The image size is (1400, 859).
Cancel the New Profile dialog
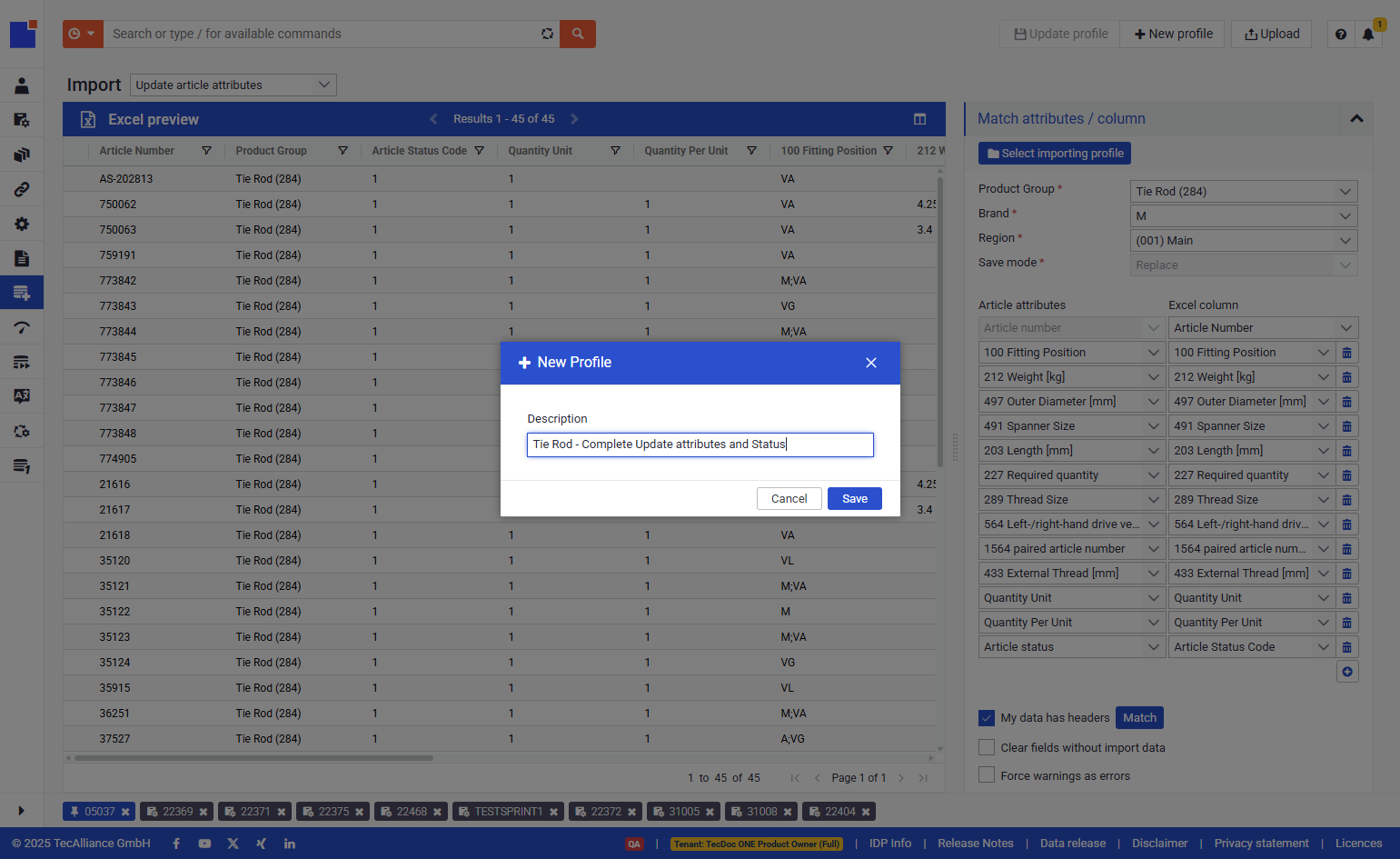pyautogui.click(x=789, y=498)
